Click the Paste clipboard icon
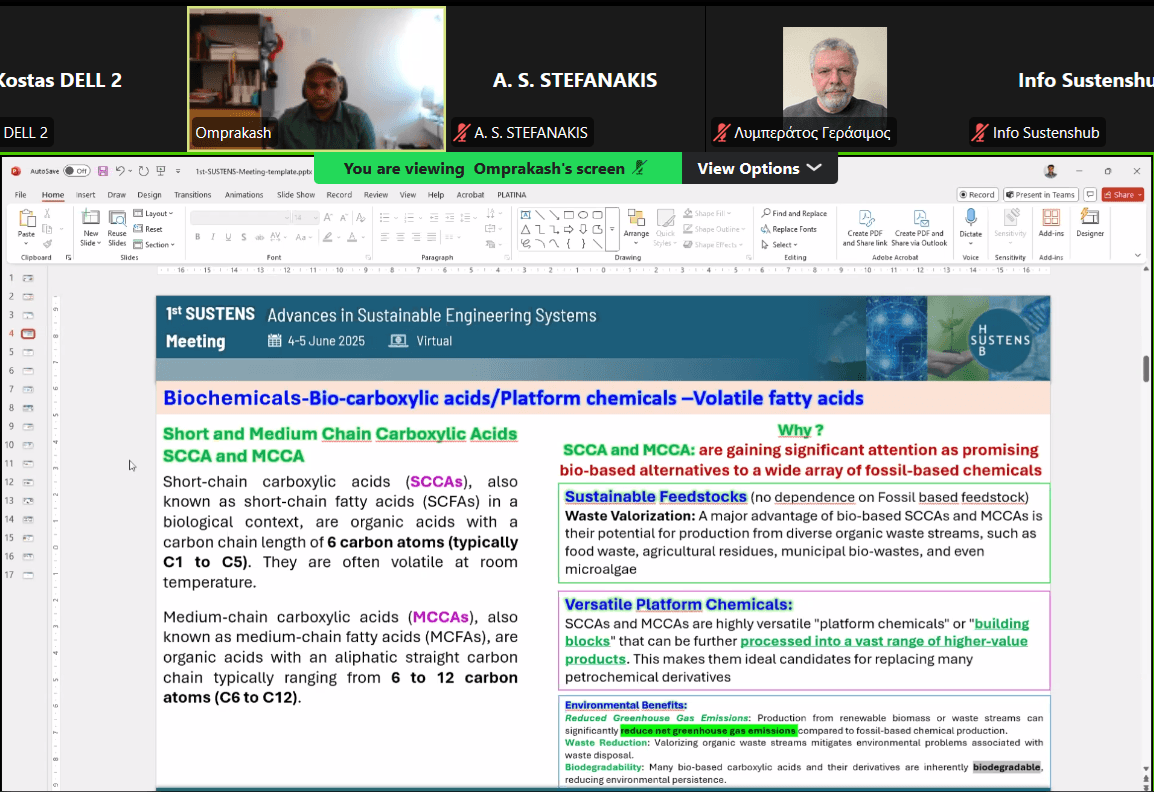Image resolution: width=1154 pixels, height=792 pixels. (x=26, y=219)
